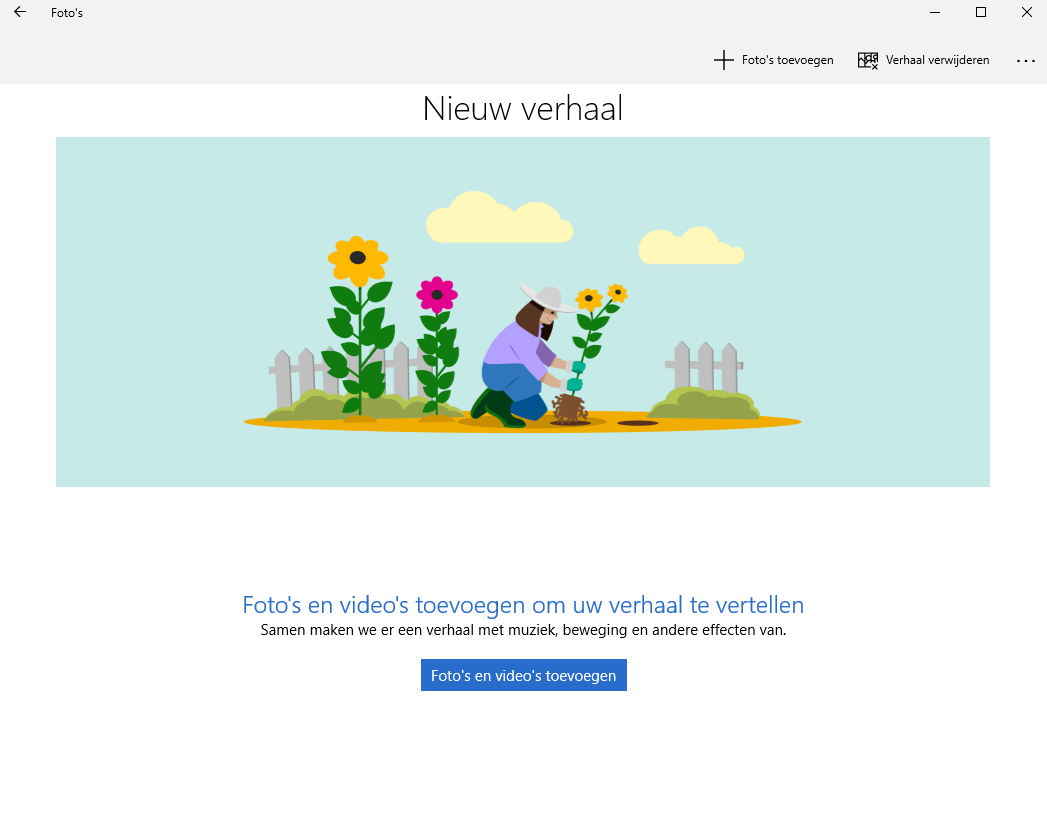Screen dimensions: 1047x815
Task: Open the three-dot more options menu
Action: pyautogui.click(x=1026, y=61)
